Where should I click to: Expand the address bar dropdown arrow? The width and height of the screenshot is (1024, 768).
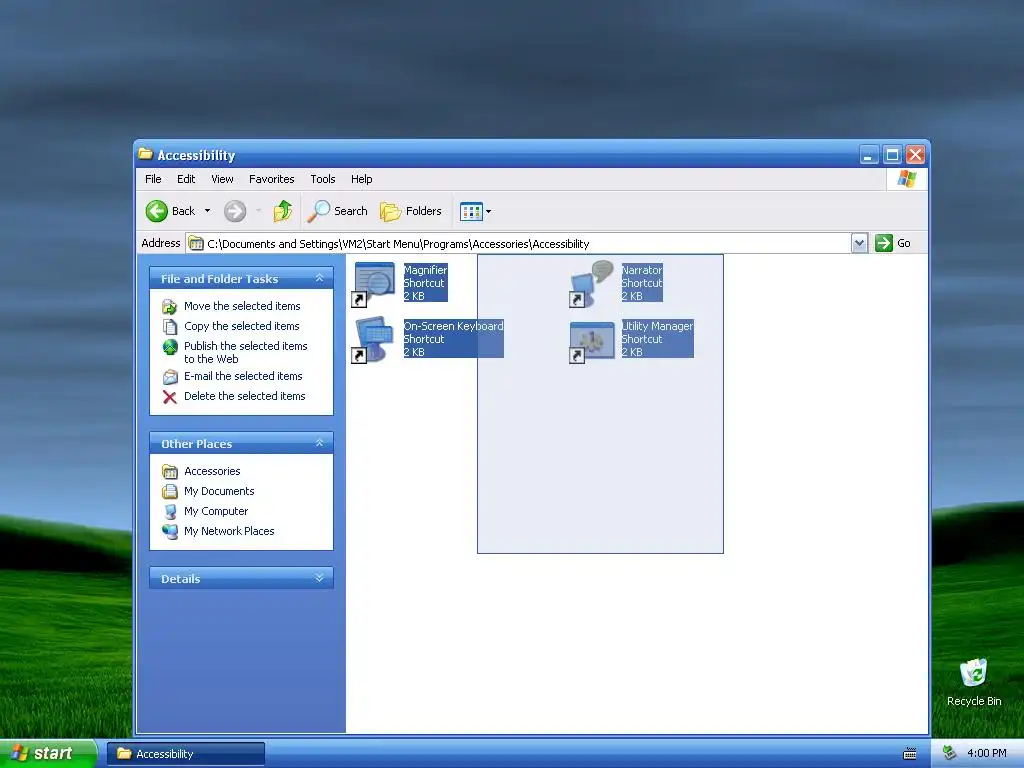[x=859, y=244]
